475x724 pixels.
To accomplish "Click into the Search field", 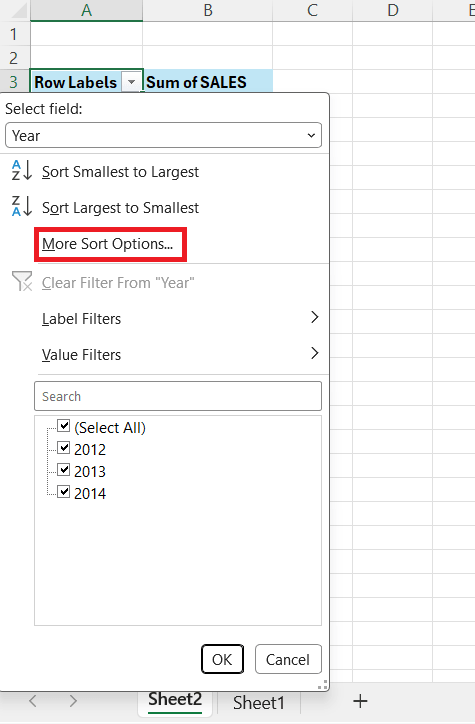I will pos(178,396).
